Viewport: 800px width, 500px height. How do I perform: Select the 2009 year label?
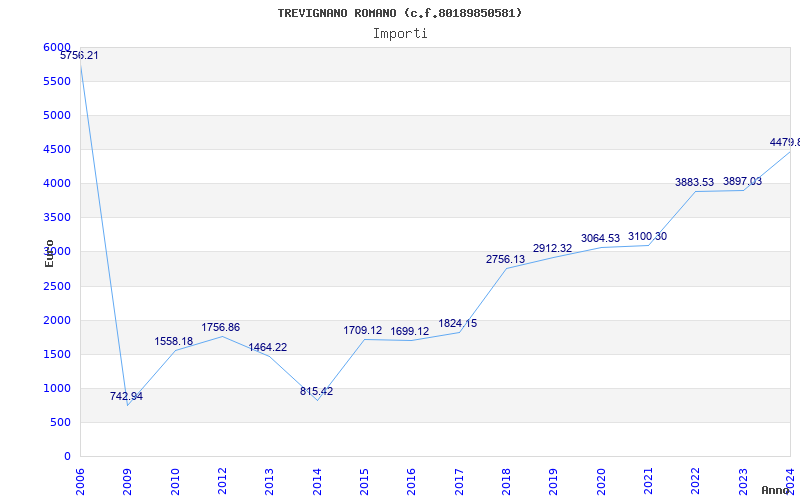127,482
